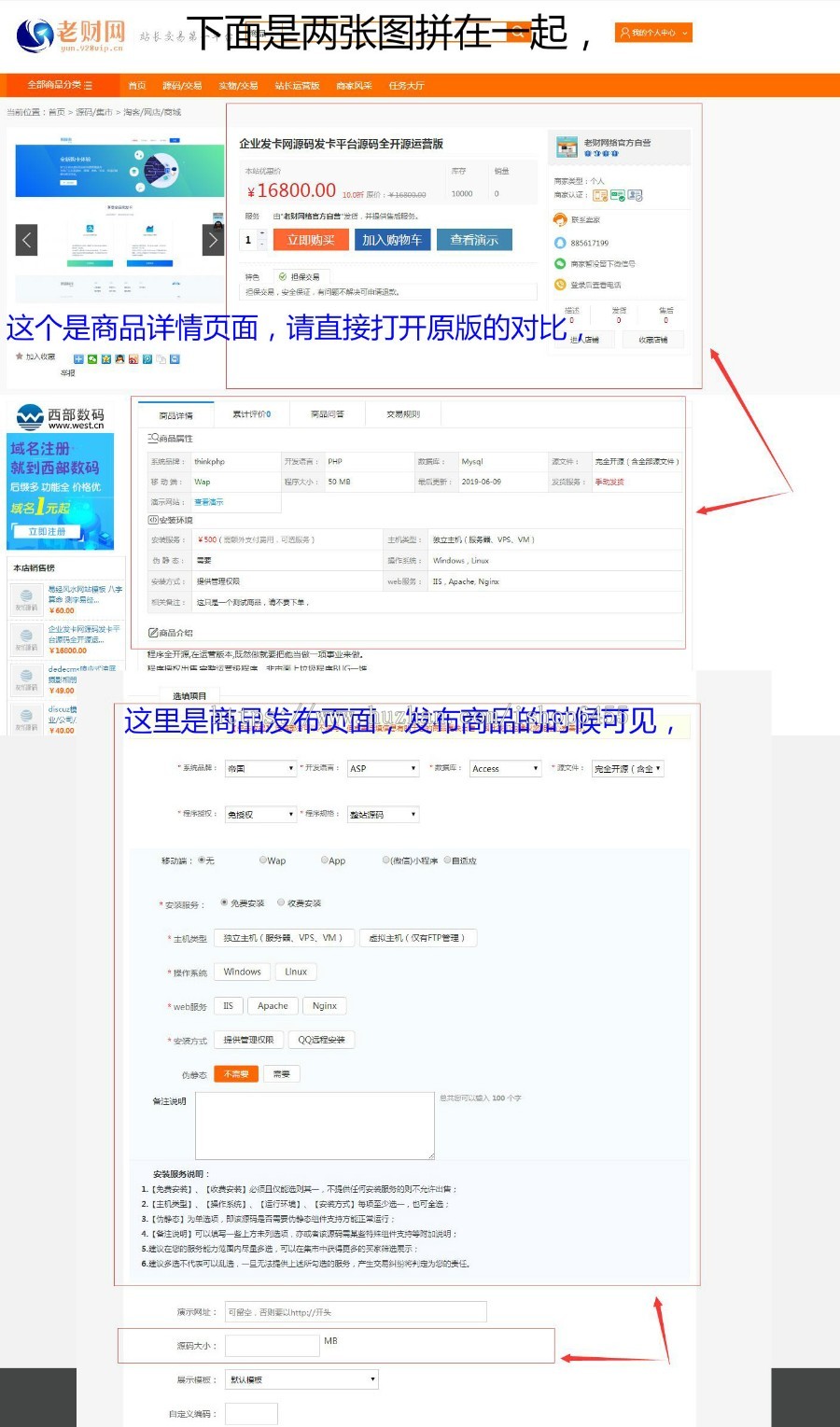
Task: Select the Wap mobile radio button
Action: point(263,860)
